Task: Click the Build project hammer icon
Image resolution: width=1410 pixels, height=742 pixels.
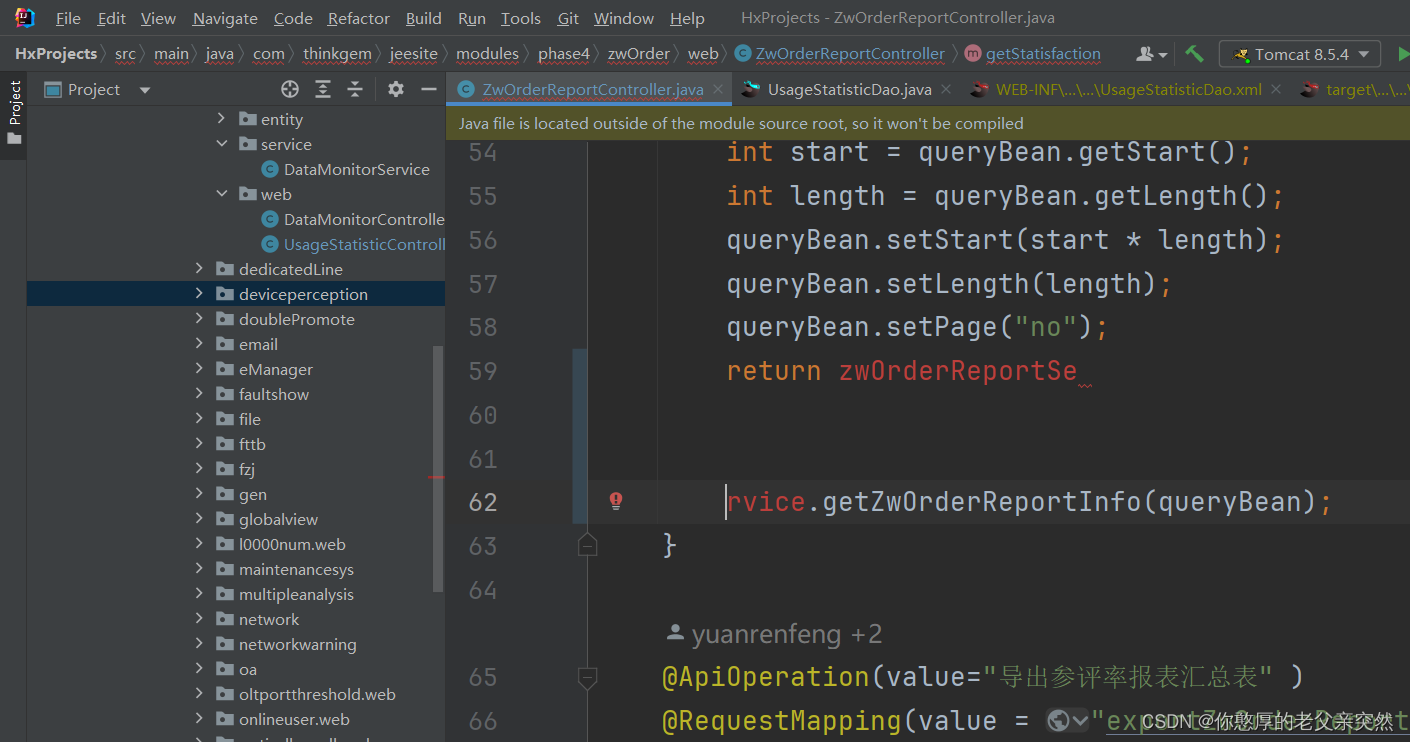Action: 1194,54
